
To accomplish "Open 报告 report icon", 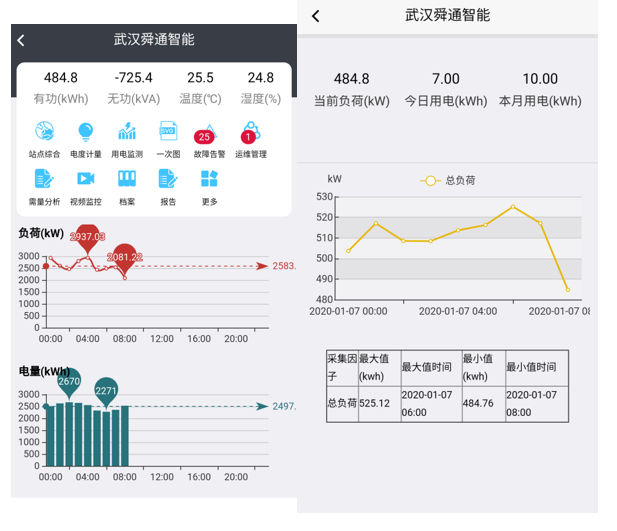I will pos(168,179).
